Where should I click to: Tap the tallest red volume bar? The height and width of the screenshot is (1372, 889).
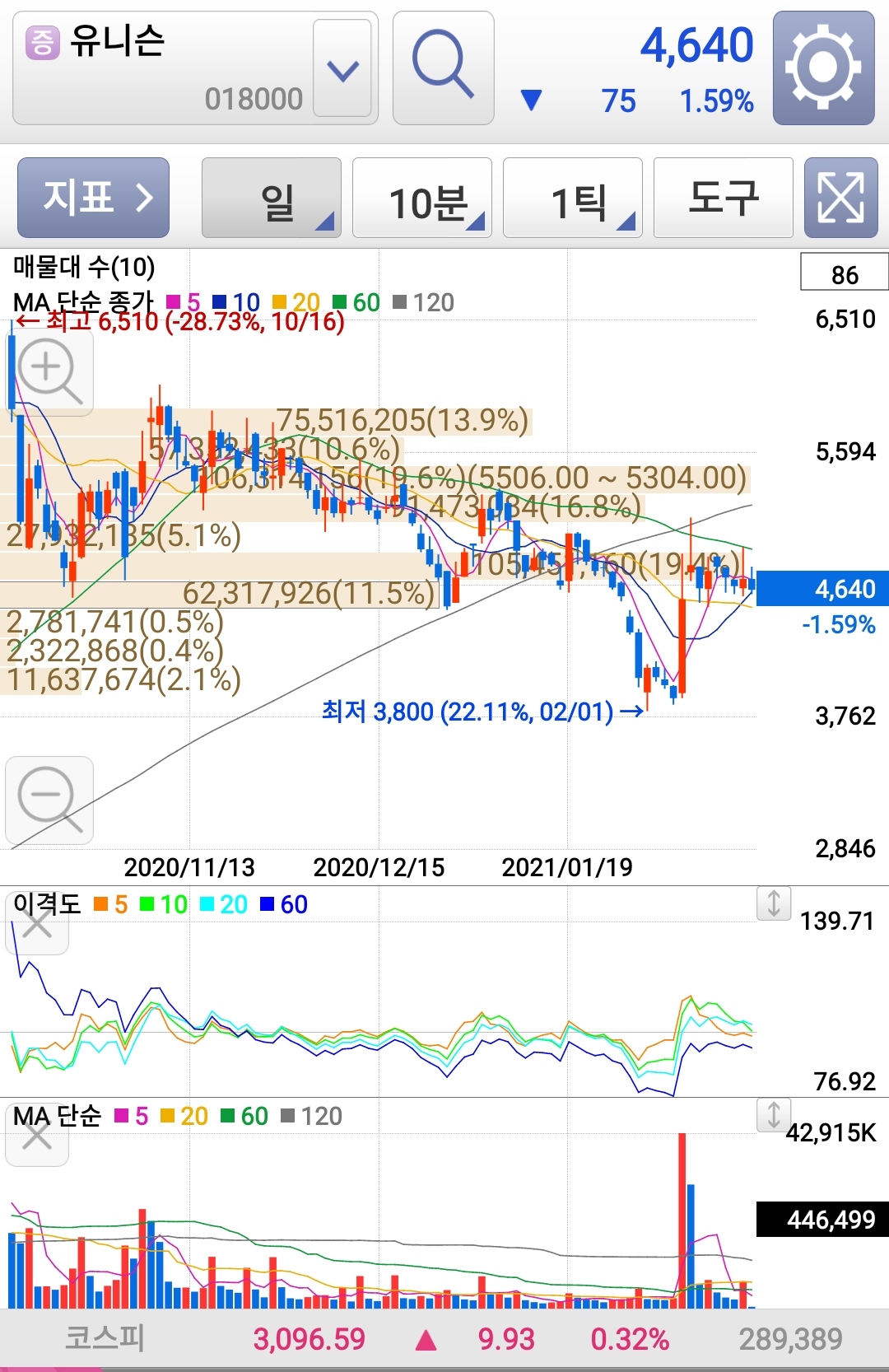682,1220
